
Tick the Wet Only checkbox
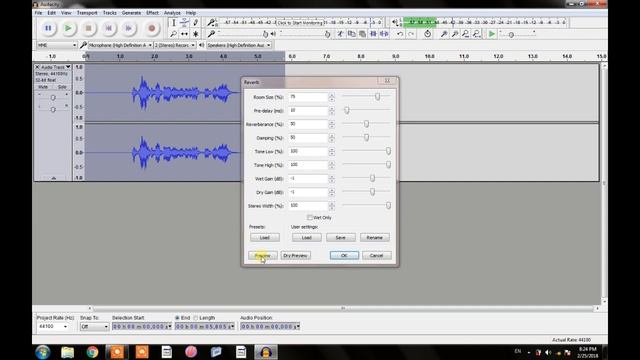(x=309, y=218)
